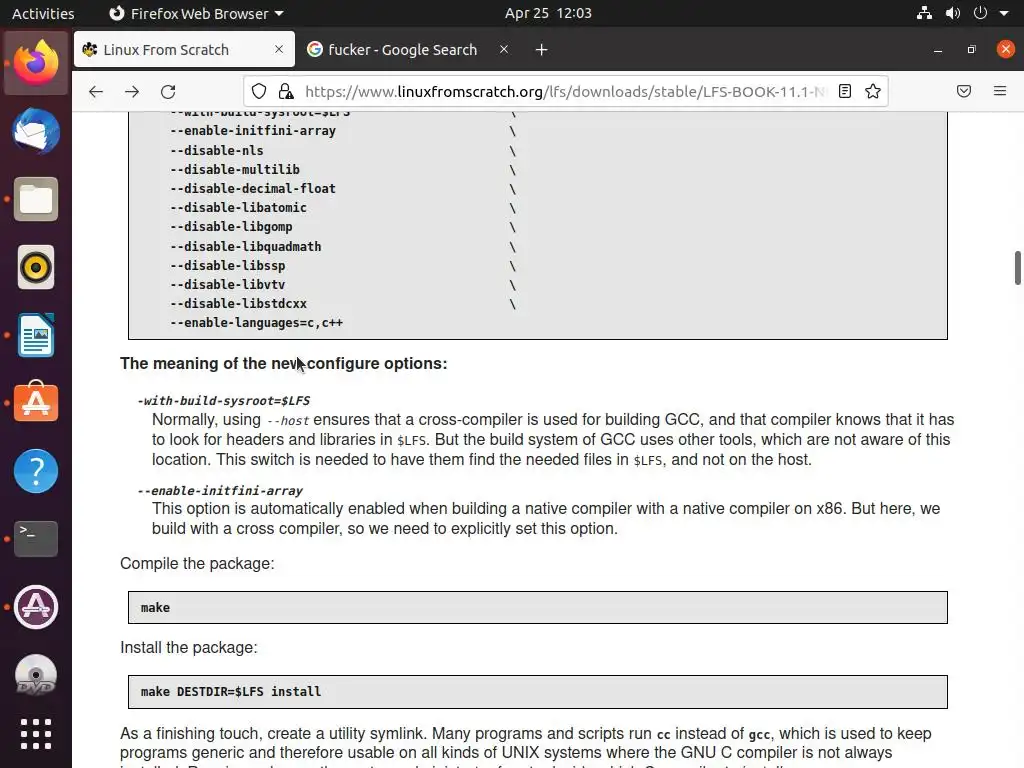Click the make command code block
Screen dimensions: 1024x768
click(537, 607)
